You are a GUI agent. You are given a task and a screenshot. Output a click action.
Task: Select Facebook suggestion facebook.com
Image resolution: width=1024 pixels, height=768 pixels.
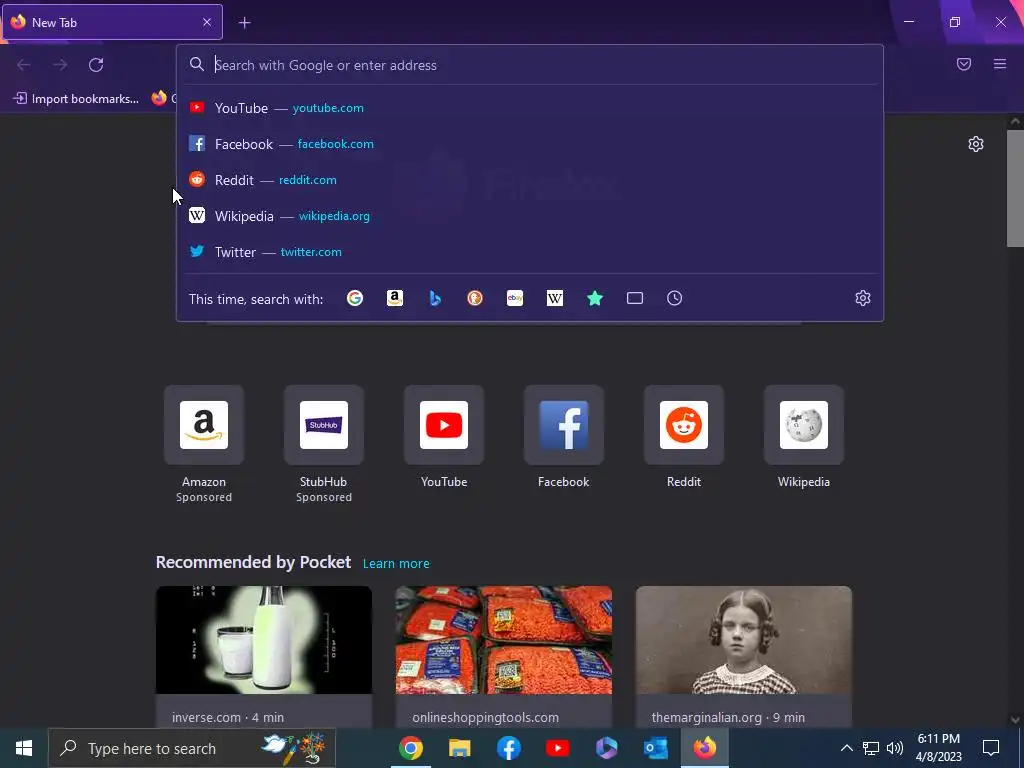530,144
